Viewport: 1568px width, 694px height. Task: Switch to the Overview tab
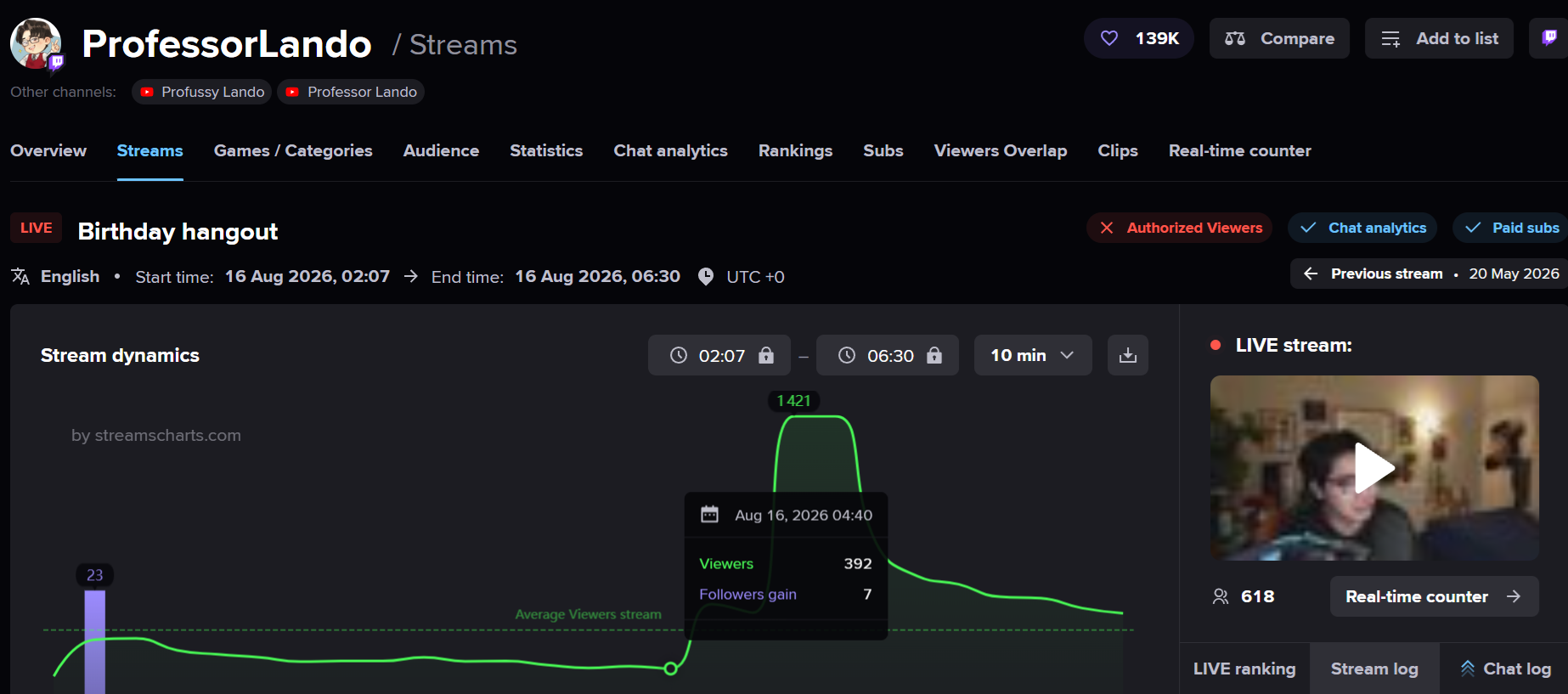(48, 150)
